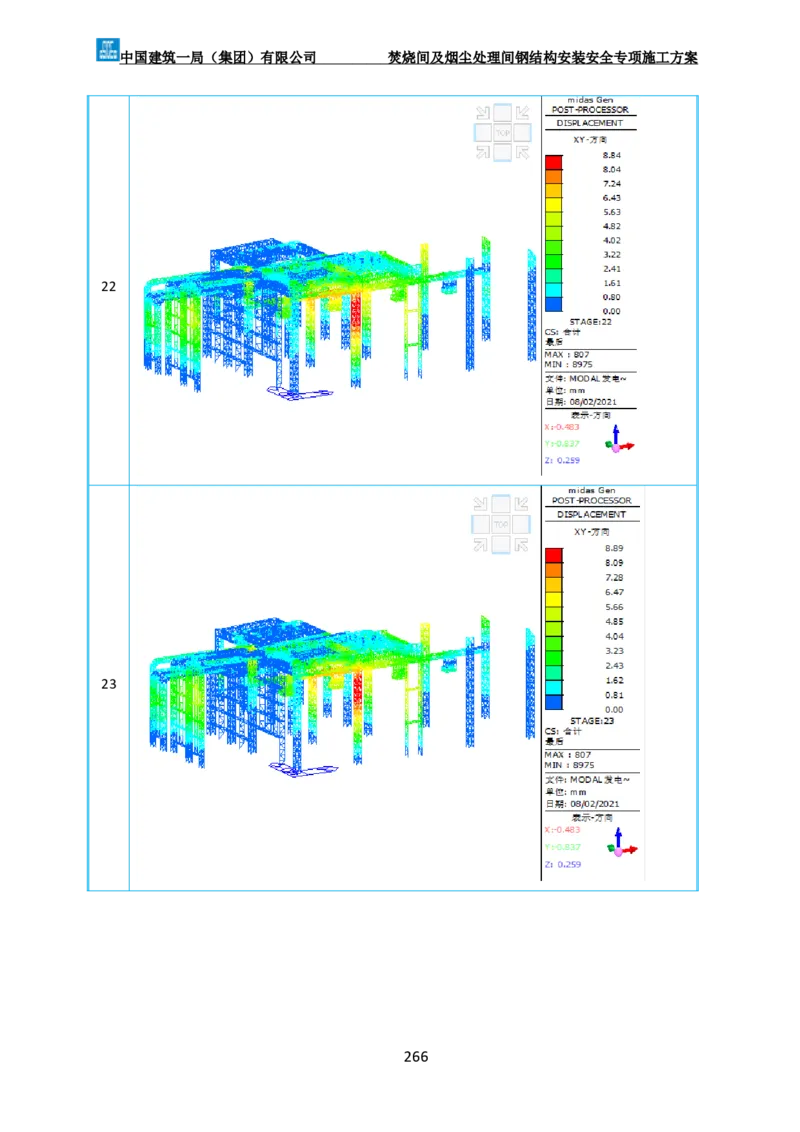Click the blue legend swatch beside 0.80
Image resolution: width=800 pixels, height=1132 pixels.
554,304
